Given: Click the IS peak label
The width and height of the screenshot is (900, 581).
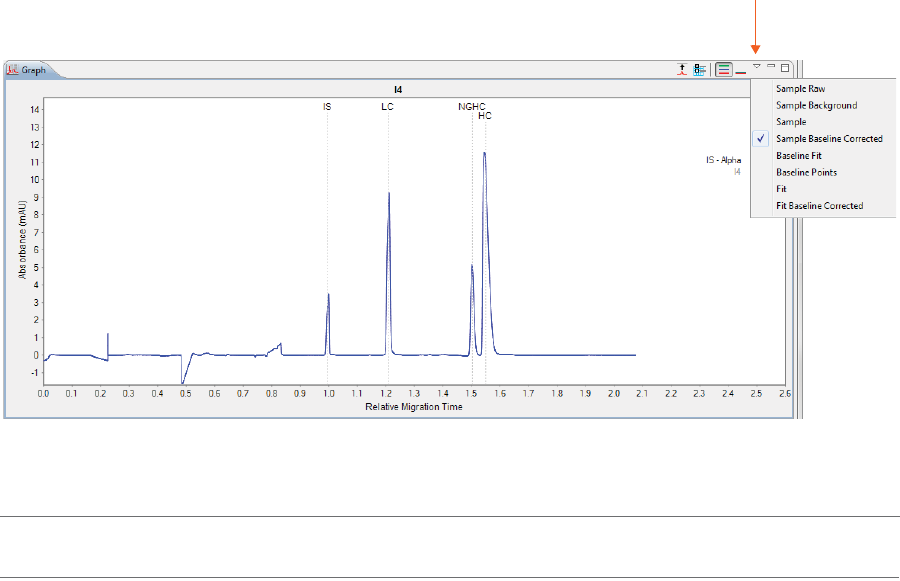Looking at the screenshot, I should [x=327, y=107].
